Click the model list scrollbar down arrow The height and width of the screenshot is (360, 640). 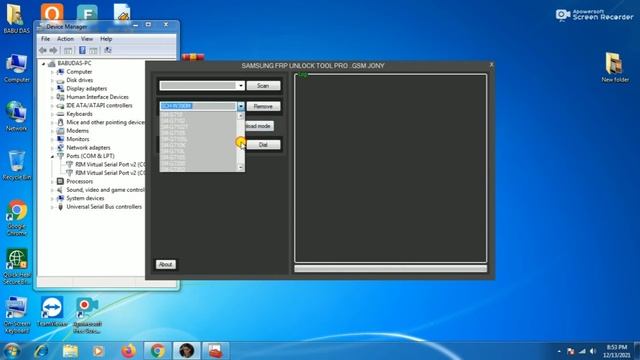point(241,167)
